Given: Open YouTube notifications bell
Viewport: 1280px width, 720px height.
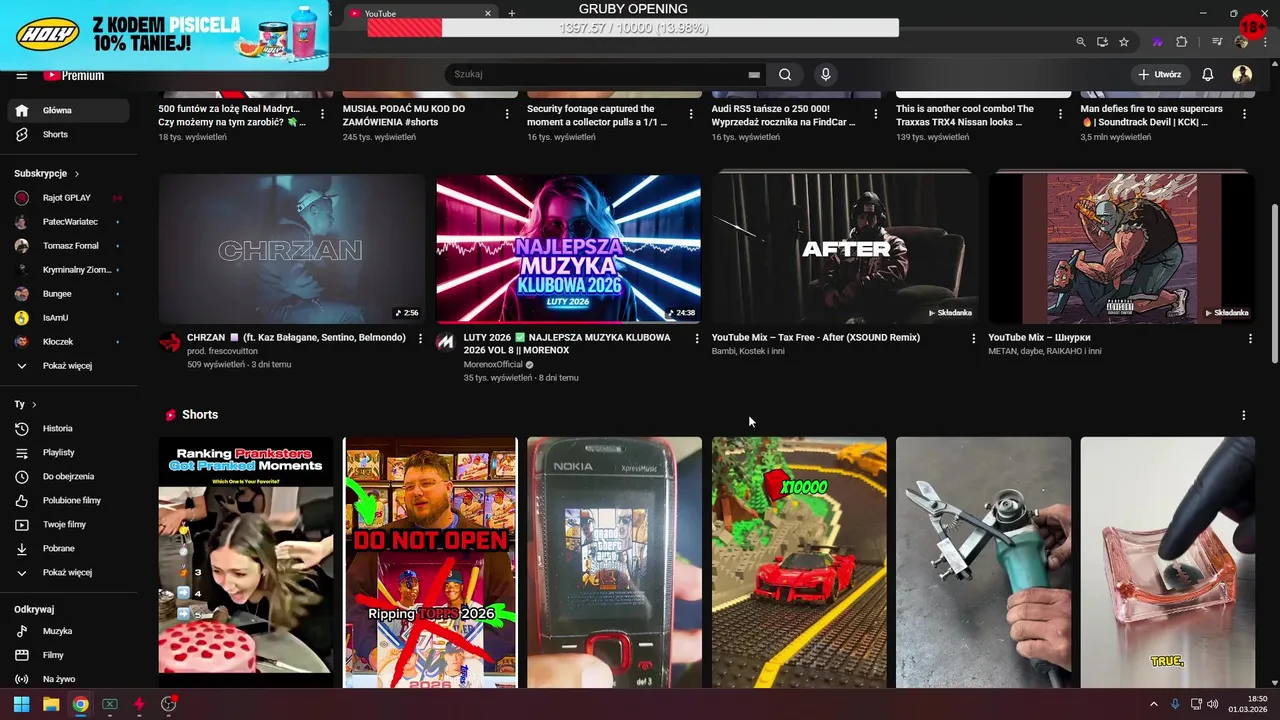Looking at the screenshot, I should tap(1207, 74).
